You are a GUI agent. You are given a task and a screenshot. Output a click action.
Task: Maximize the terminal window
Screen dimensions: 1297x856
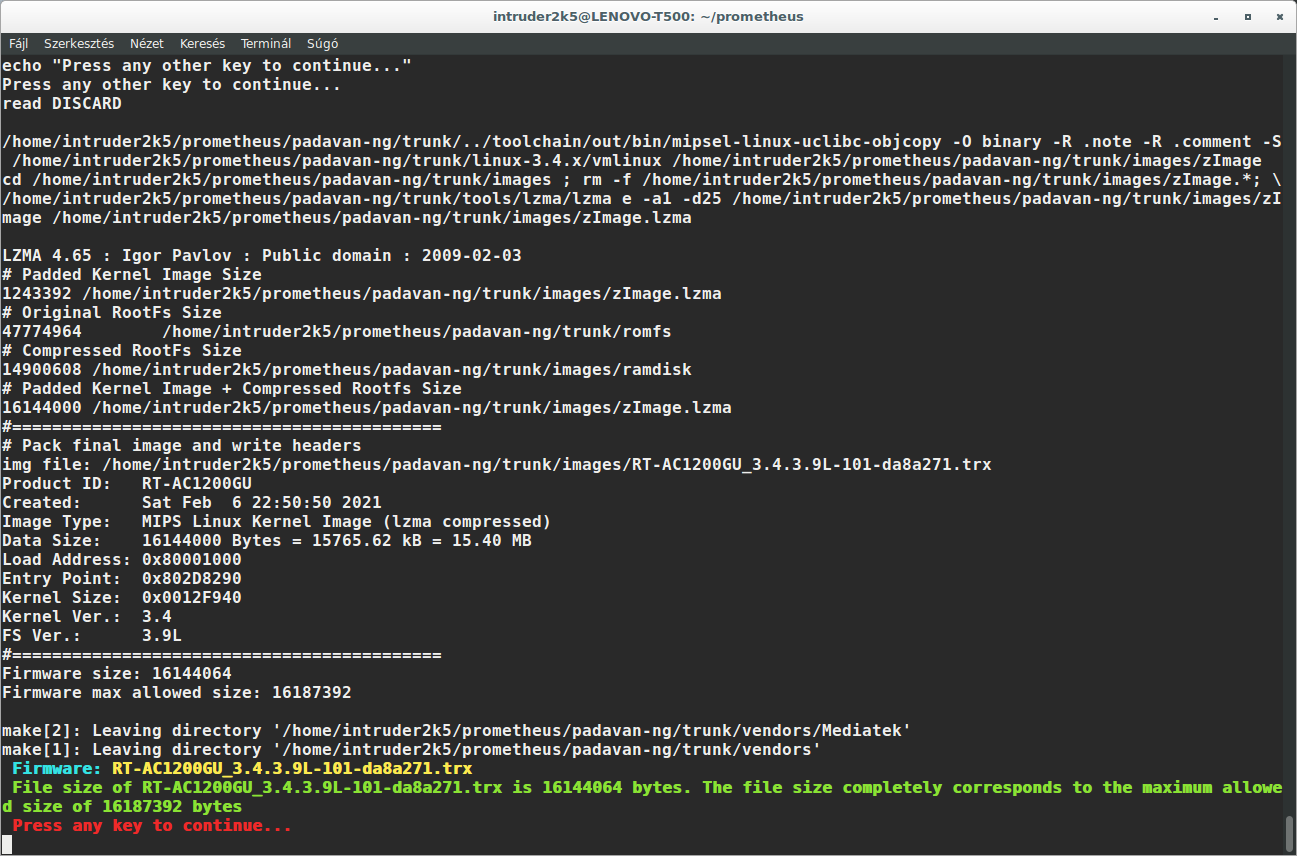[x=1248, y=16]
